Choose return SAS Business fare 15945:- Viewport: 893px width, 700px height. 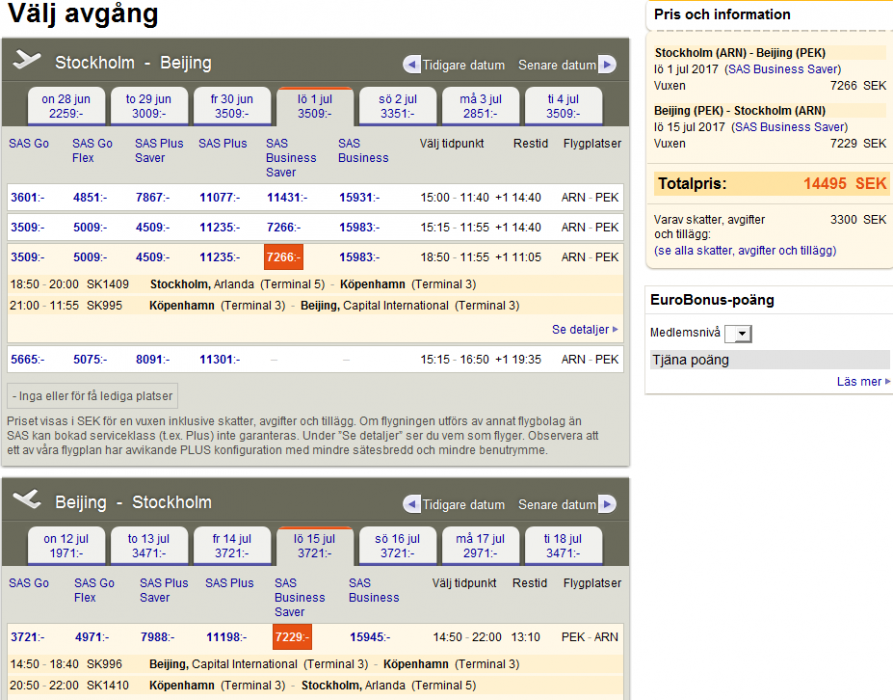point(370,637)
